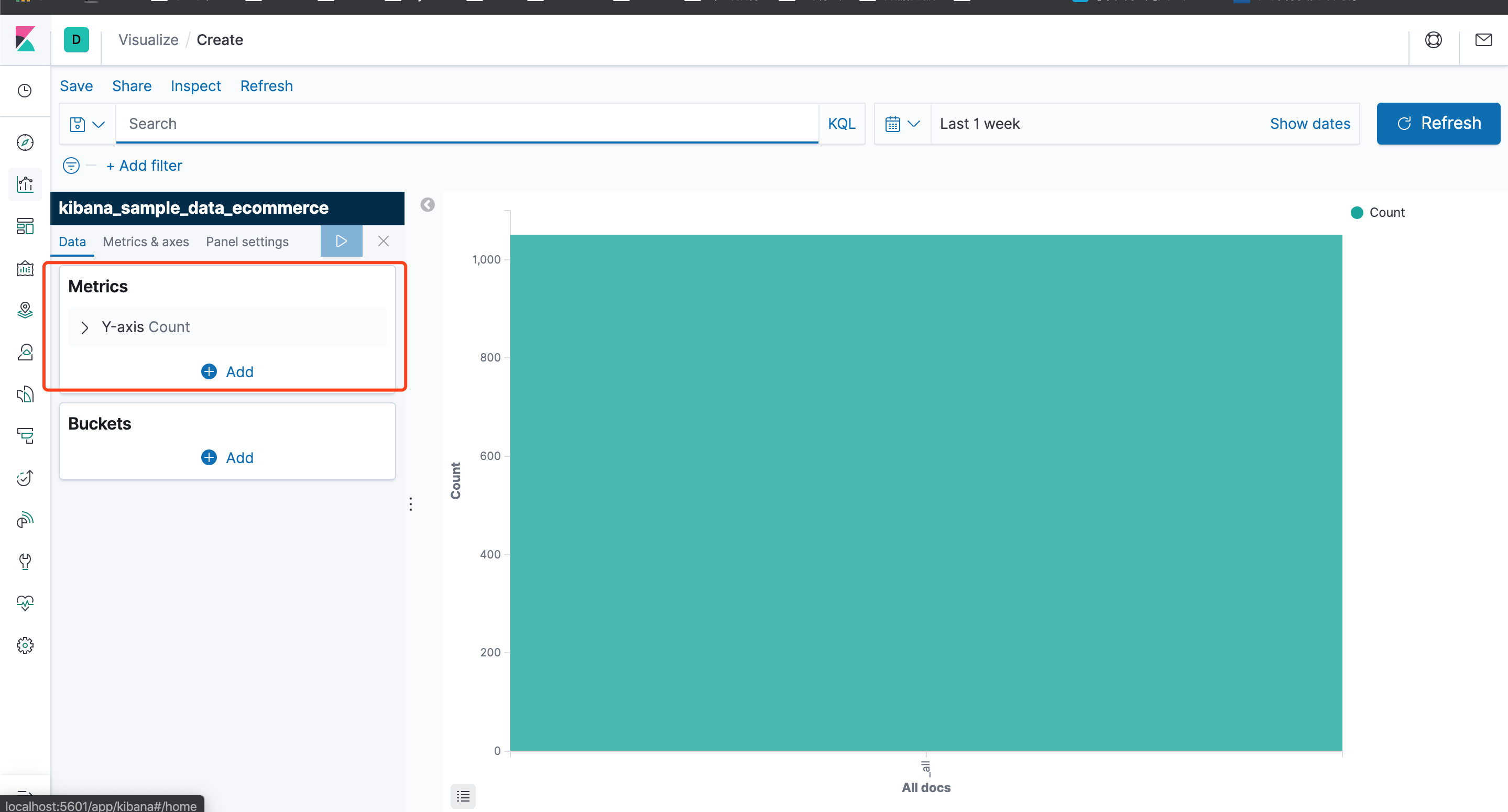Open Dev Tools wrench icon
Image resolution: width=1508 pixels, height=812 pixels.
25,561
